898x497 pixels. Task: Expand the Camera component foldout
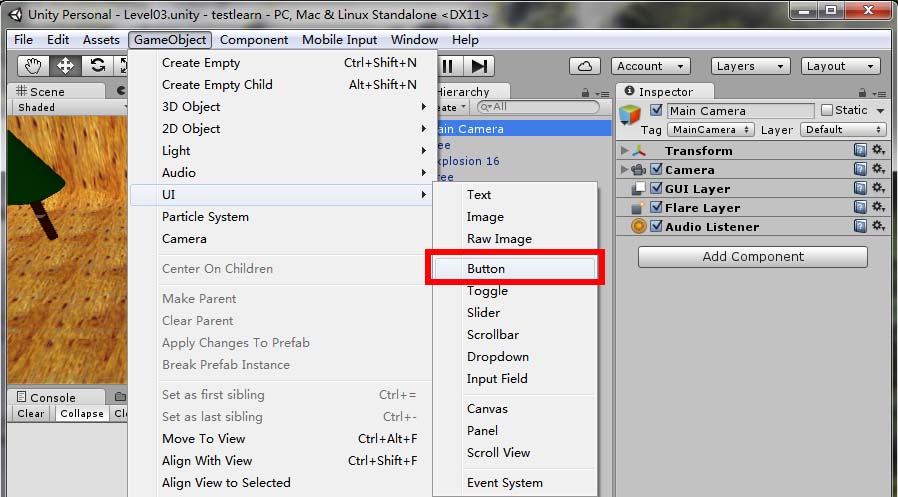[x=624, y=169]
